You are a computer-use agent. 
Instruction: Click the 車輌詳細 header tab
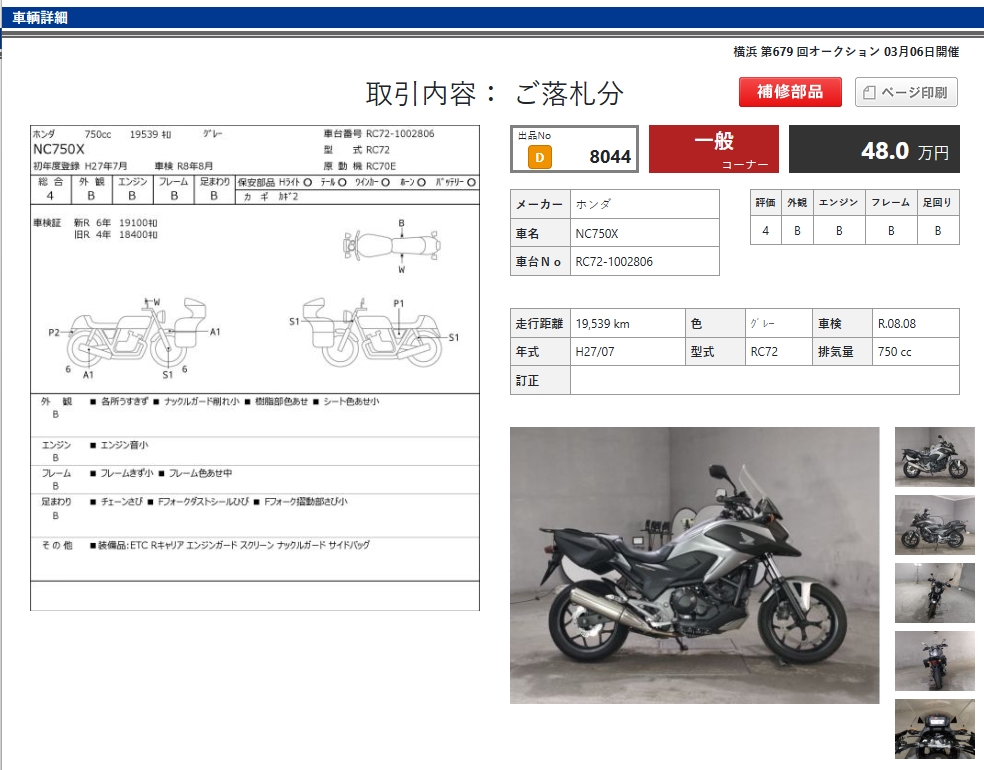pos(40,17)
